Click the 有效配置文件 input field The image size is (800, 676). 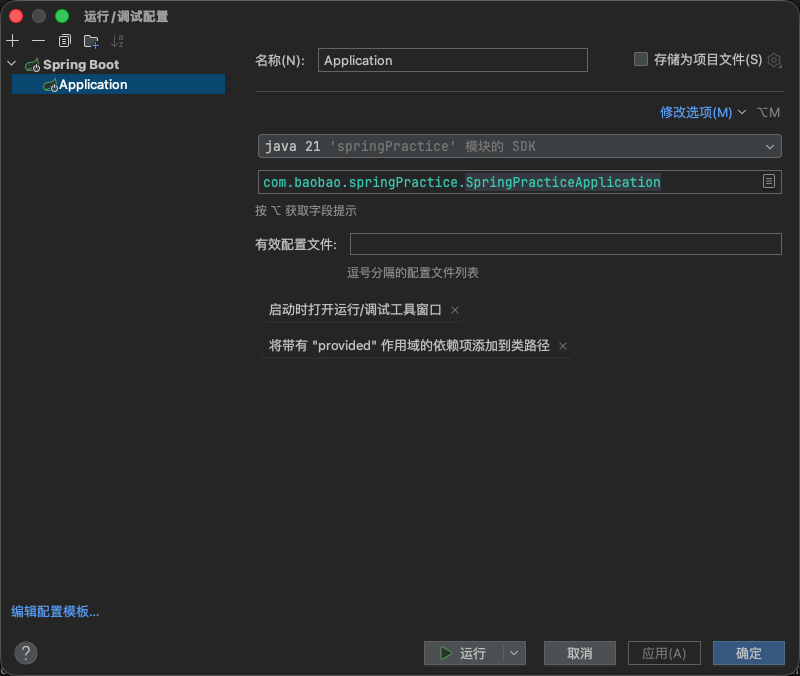[x=566, y=244]
